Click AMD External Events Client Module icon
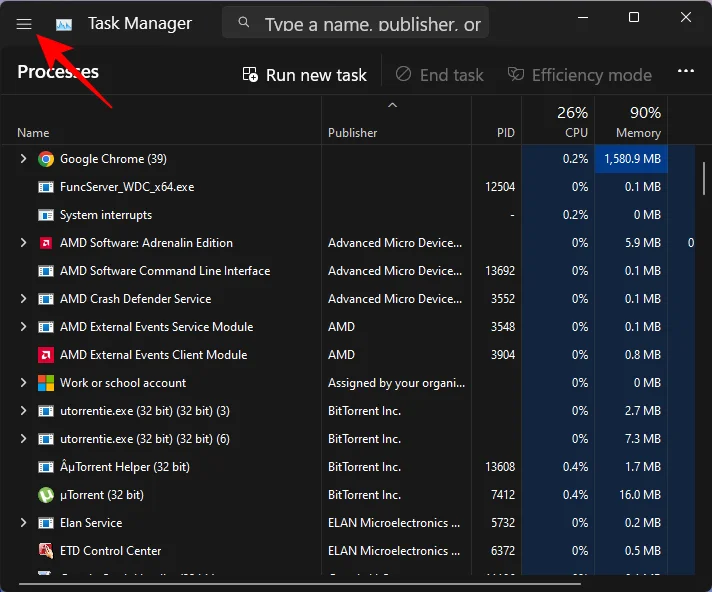 46,355
